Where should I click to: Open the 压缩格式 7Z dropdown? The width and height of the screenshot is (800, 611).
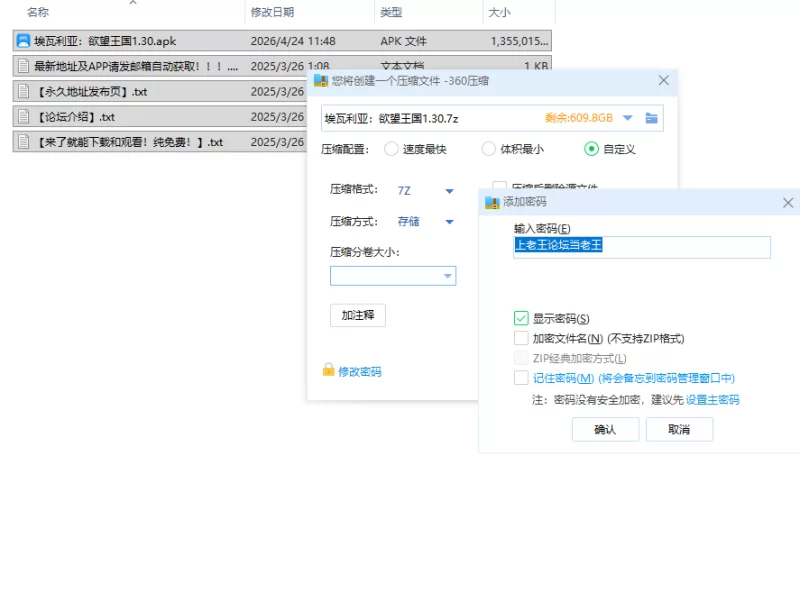pyautogui.click(x=449, y=191)
